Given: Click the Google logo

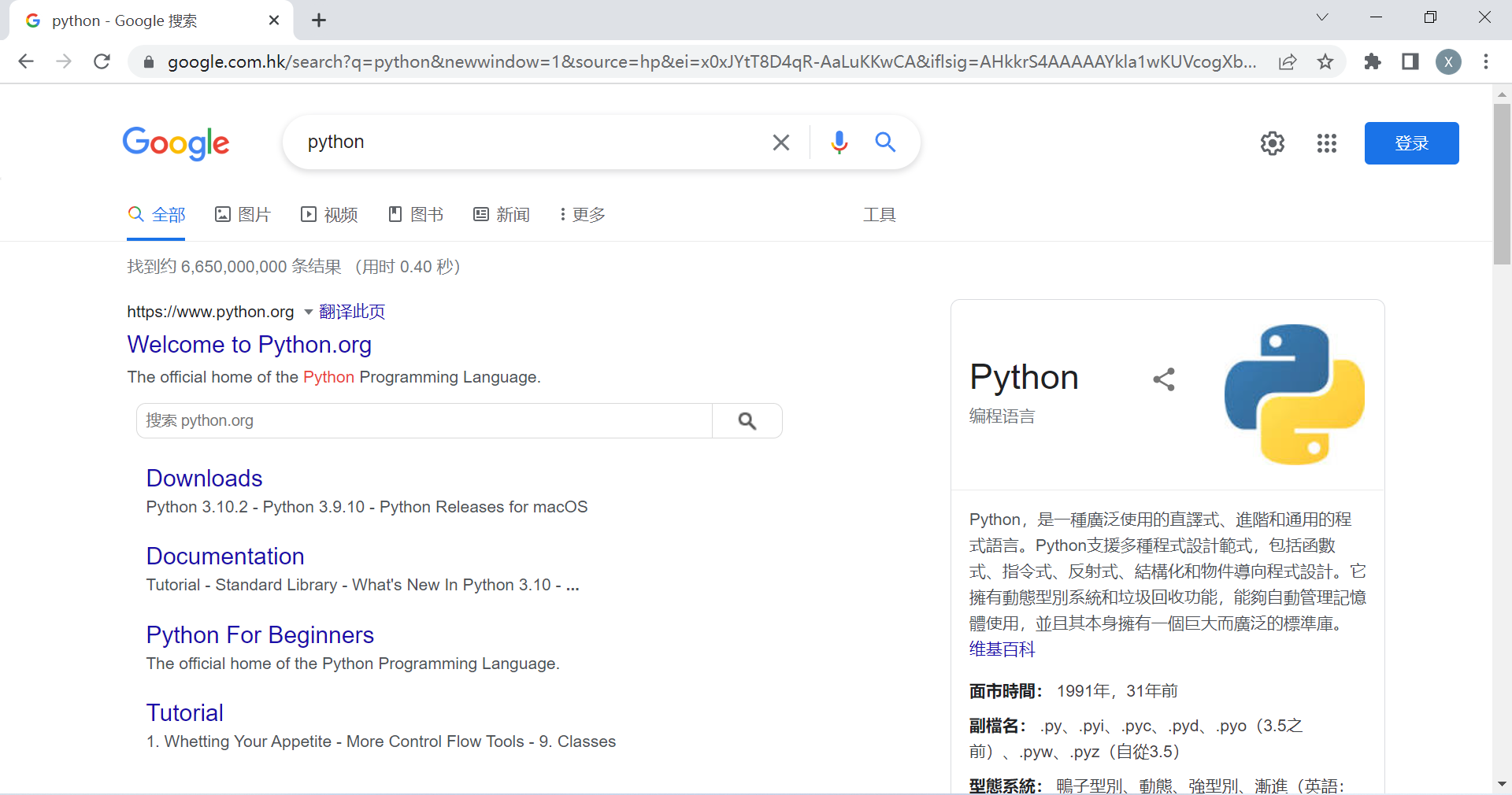Looking at the screenshot, I should (x=176, y=143).
